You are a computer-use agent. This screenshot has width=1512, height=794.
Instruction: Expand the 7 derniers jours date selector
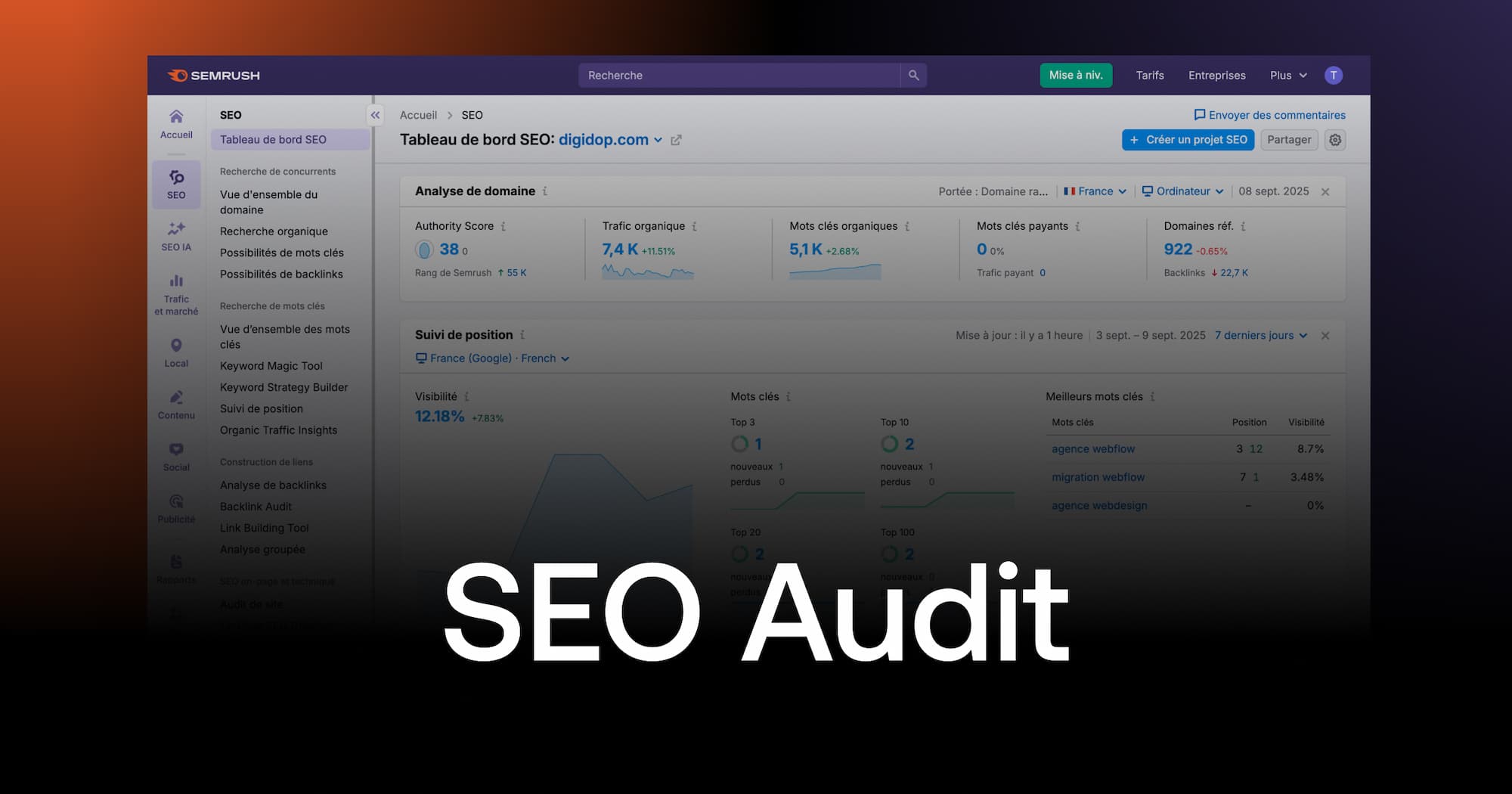click(1259, 335)
